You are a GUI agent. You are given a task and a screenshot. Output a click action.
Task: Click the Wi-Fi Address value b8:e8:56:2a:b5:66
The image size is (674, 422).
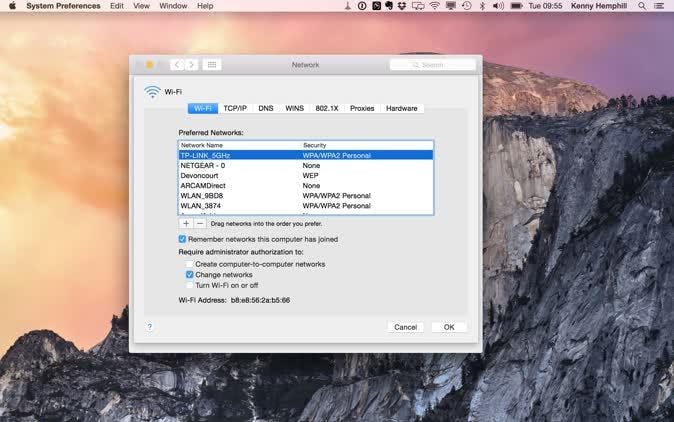(x=260, y=300)
